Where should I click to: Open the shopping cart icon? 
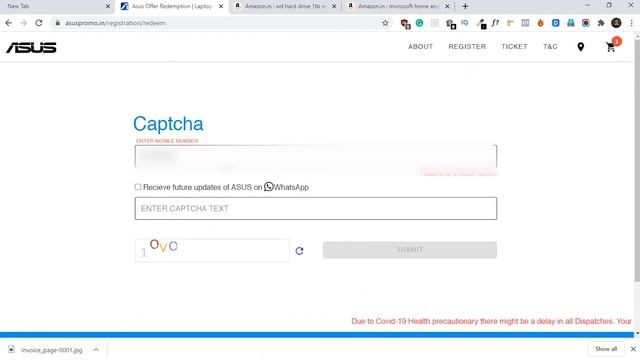click(x=611, y=47)
